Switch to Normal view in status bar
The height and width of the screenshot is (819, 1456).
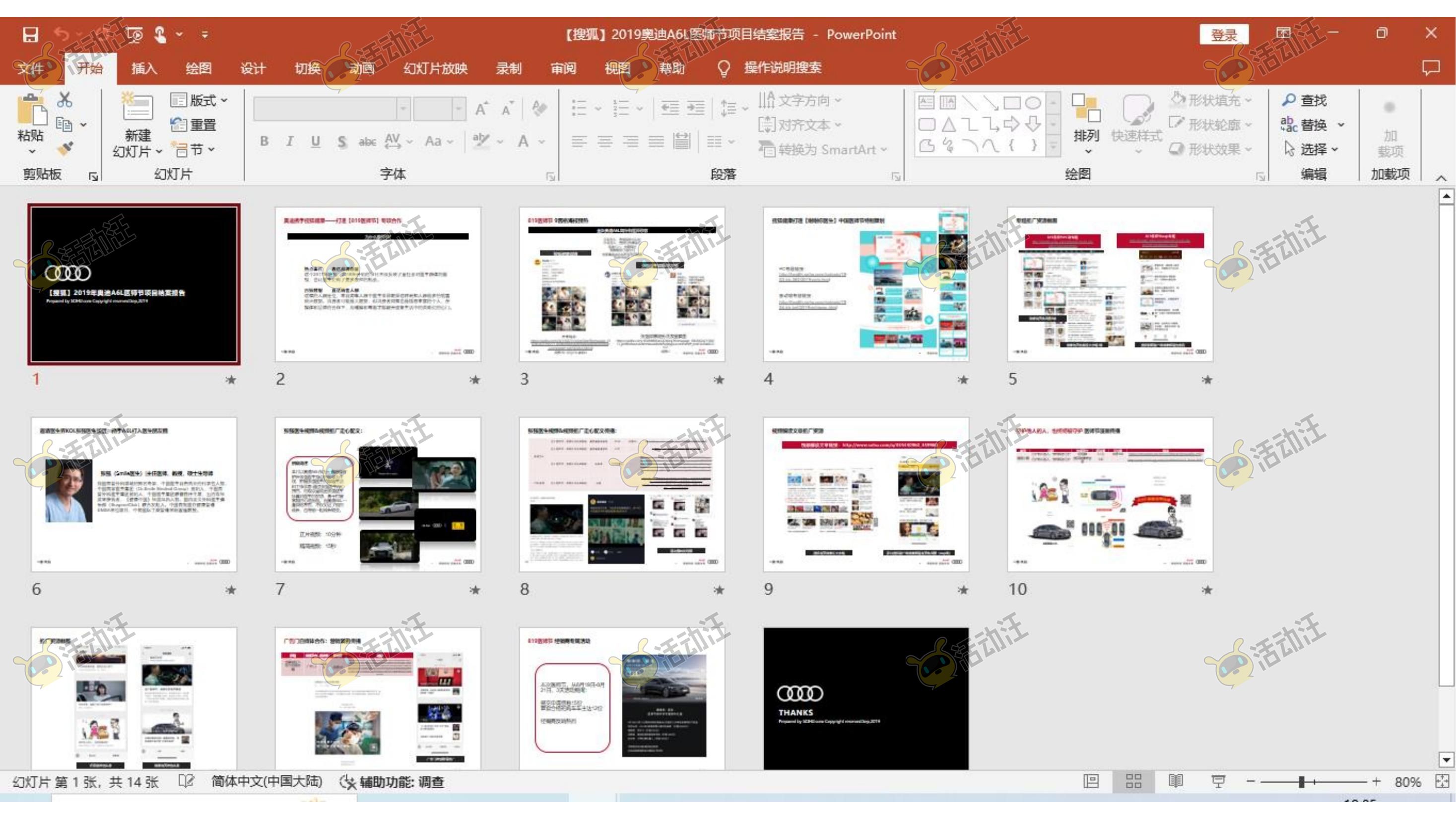point(1091,781)
